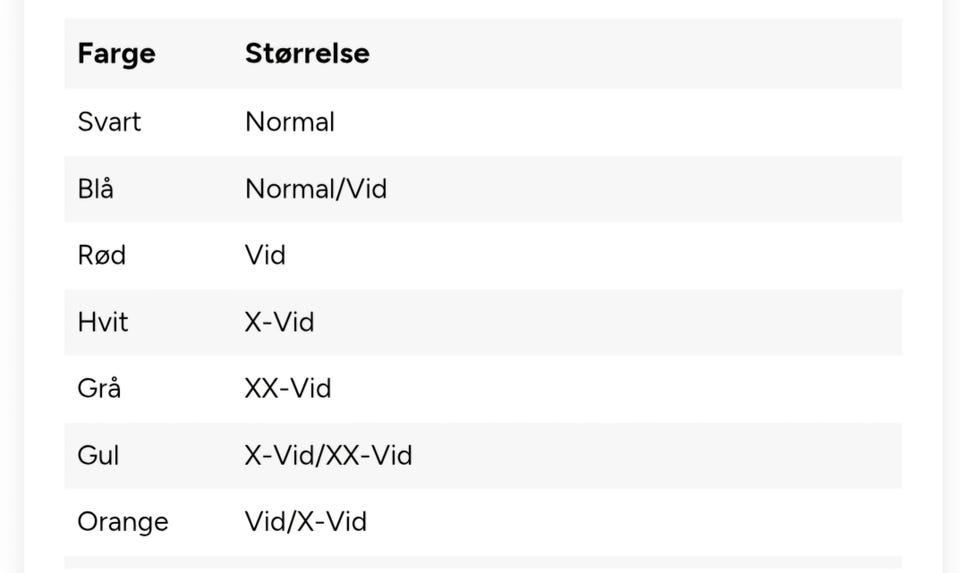Select the entire Blå table row
Image resolution: width=960 pixels, height=573 pixels.
pyautogui.click(x=600, y=188)
